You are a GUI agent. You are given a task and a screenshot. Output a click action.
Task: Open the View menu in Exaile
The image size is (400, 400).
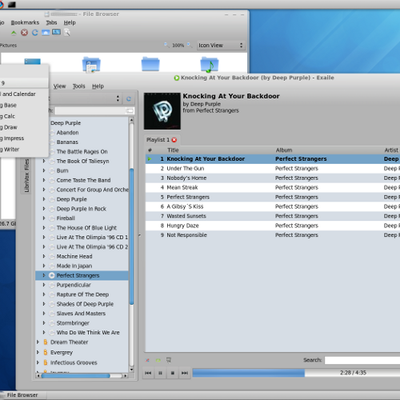point(59,86)
